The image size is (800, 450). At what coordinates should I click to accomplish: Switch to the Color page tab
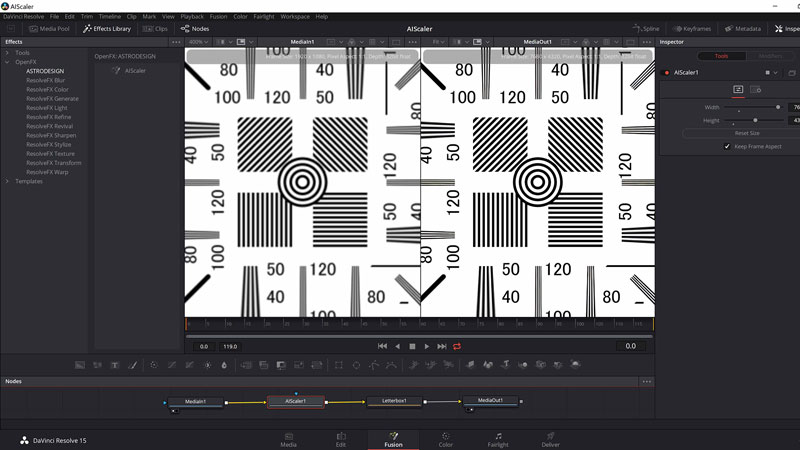445,438
